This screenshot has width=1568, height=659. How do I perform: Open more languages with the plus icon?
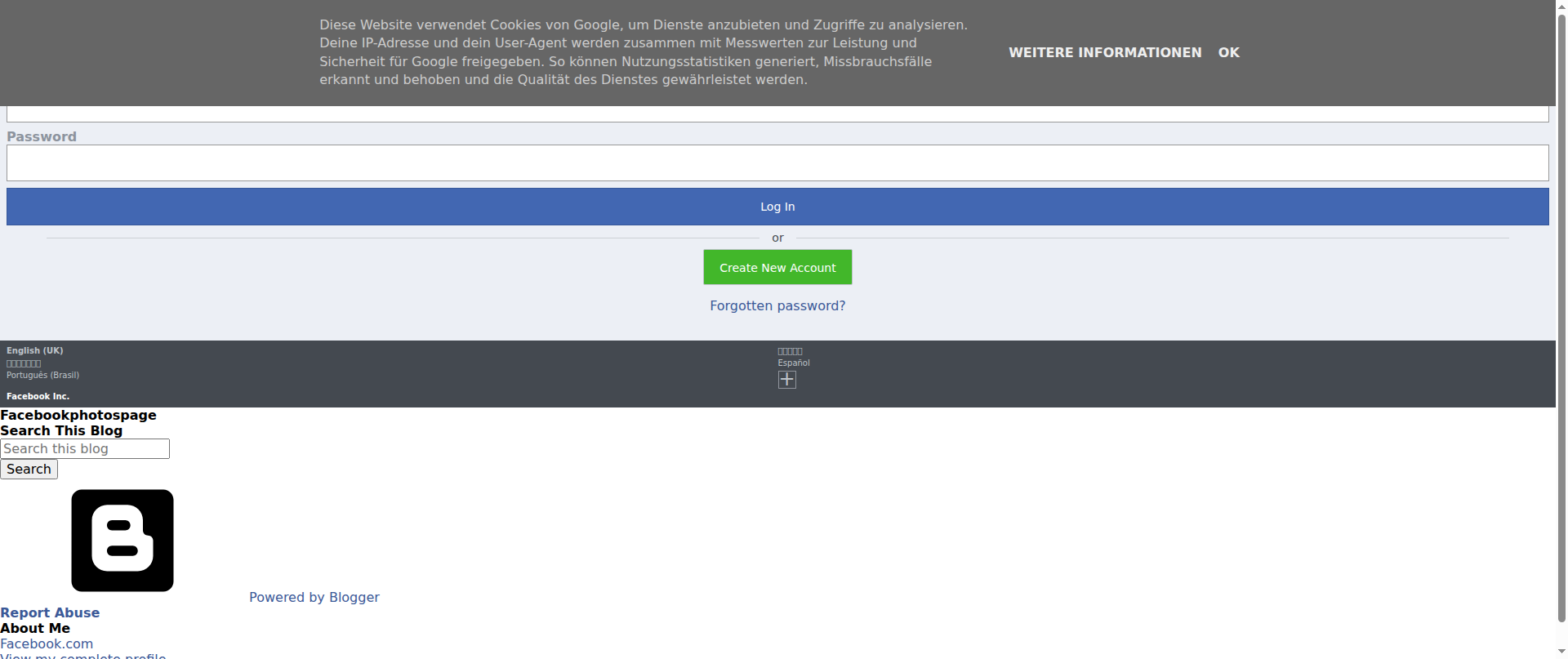pos(786,379)
